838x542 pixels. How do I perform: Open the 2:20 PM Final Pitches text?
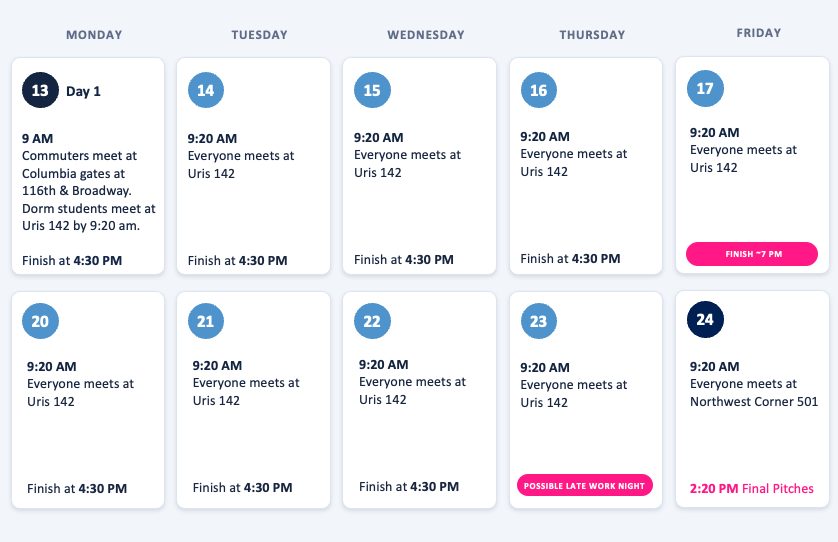751,489
